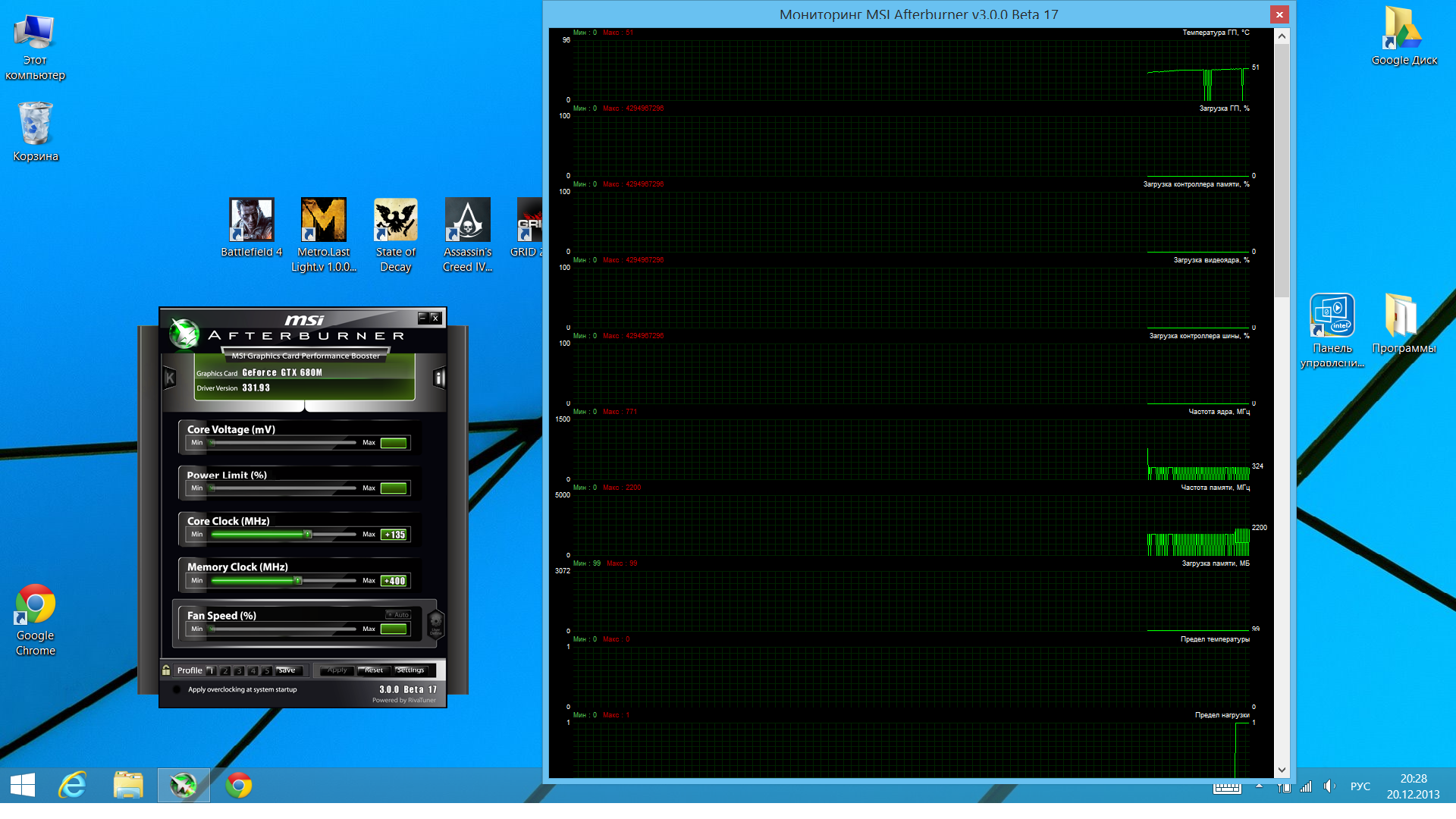Select the Программы folder on desktop
Image resolution: width=1456 pixels, height=819 pixels.
tap(1404, 324)
